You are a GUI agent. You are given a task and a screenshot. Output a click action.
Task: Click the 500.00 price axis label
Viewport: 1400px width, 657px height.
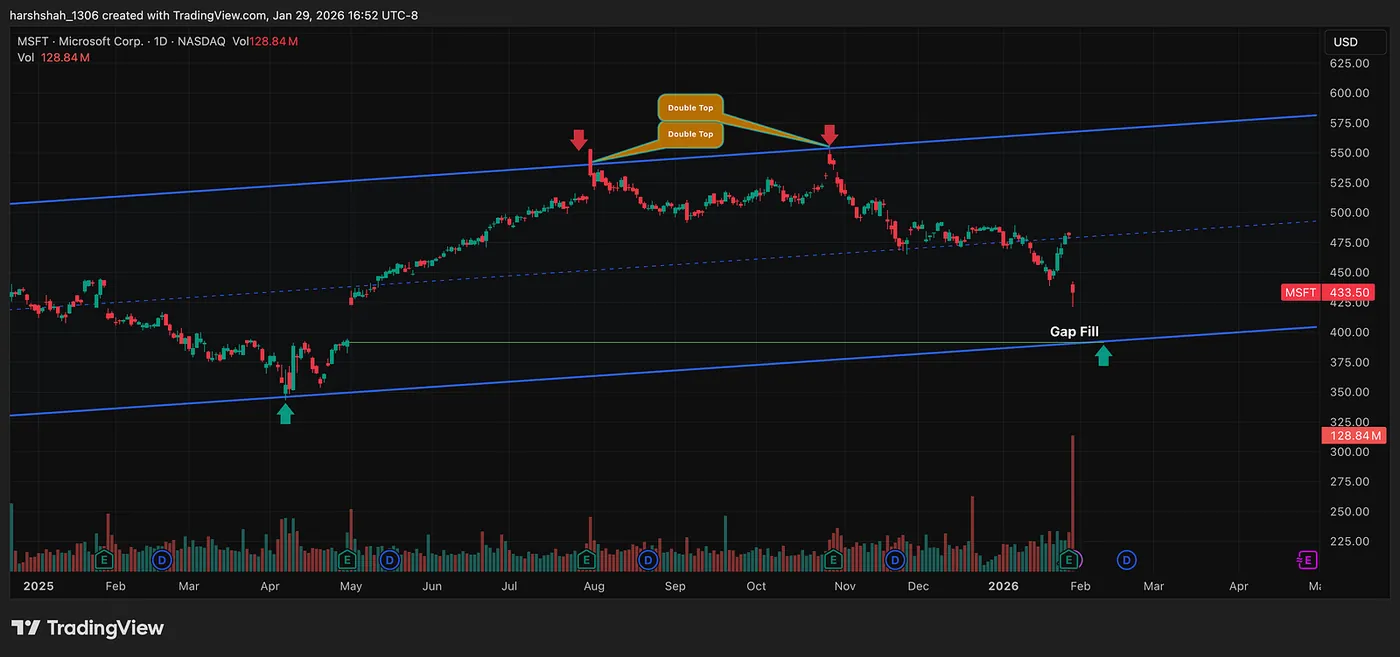[x=1349, y=213]
